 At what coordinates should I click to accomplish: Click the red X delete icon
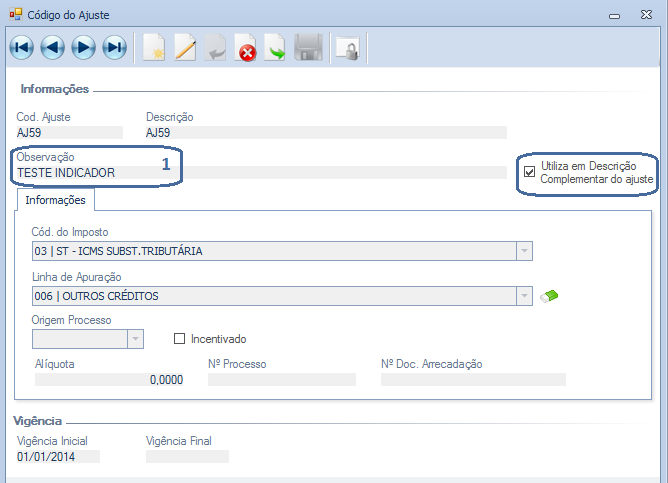[x=246, y=47]
